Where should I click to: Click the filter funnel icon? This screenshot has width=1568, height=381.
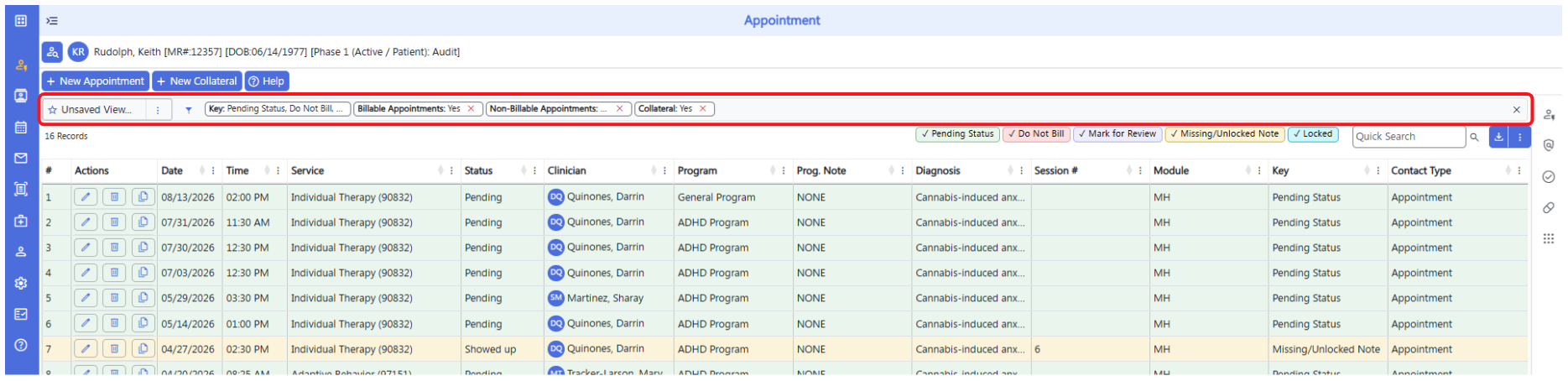click(189, 110)
